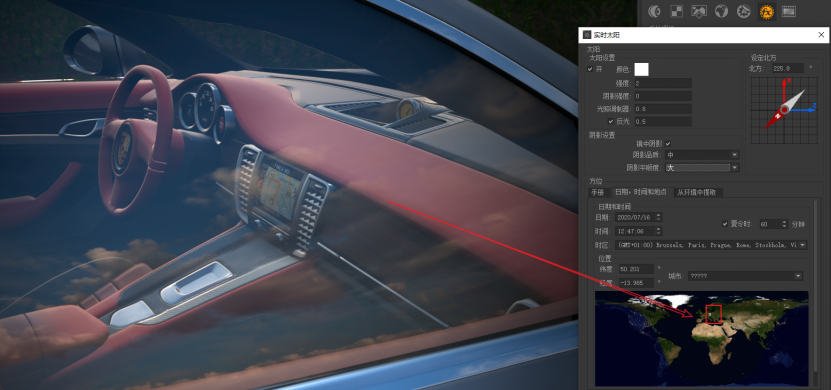The width and height of the screenshot is (831, 390).
Task: Click the 强度 intensity input field
Action: pos(662,83)
